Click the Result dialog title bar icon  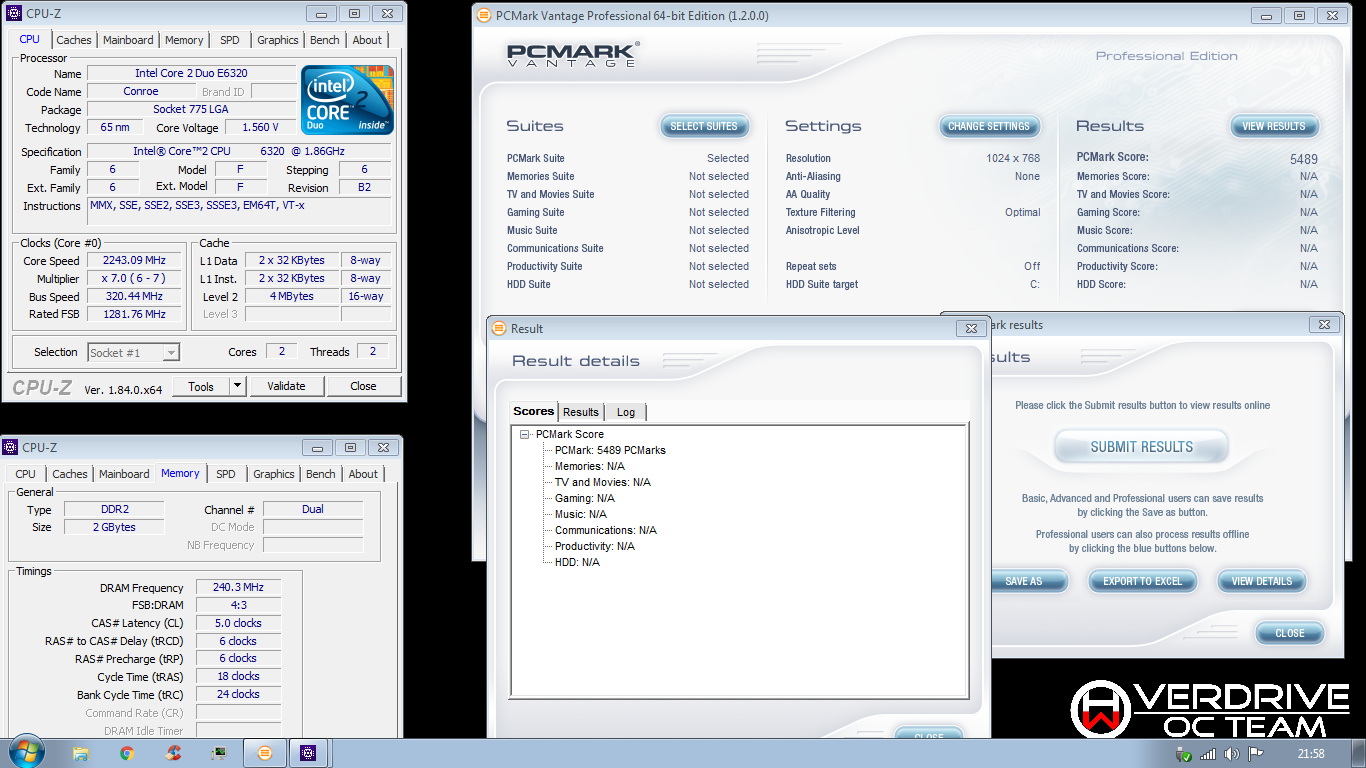tap(499, 328)
